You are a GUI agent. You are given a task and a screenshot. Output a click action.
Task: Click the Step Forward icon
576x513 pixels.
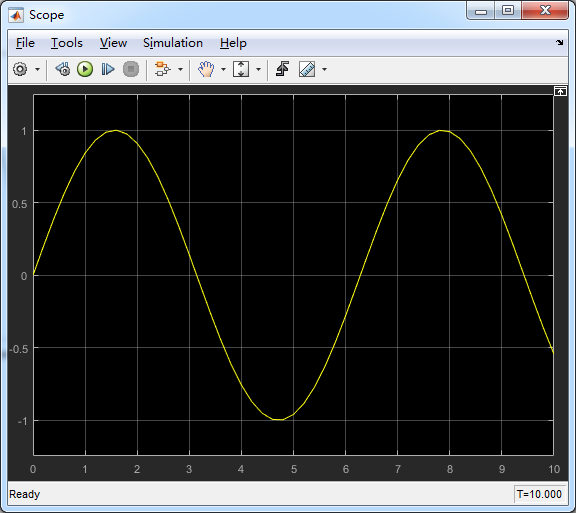coord(108,69)
